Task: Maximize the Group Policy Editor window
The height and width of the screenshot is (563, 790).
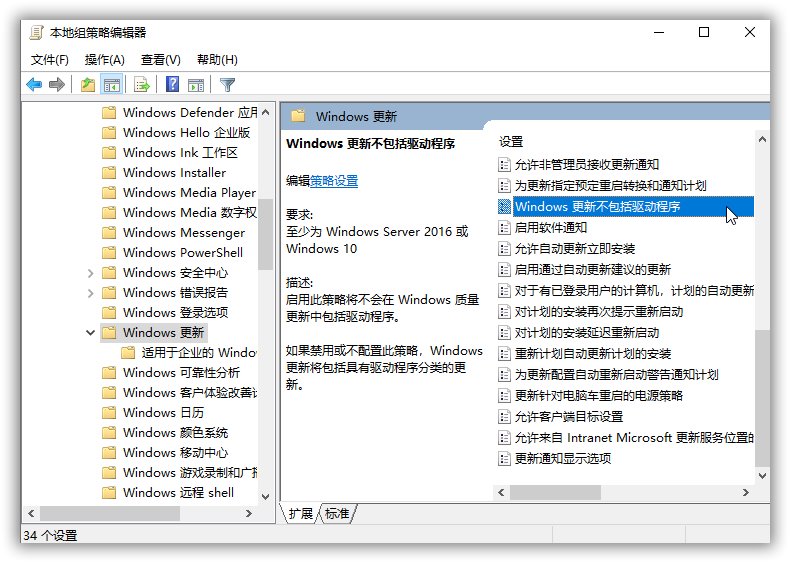Action: [704, 32]
